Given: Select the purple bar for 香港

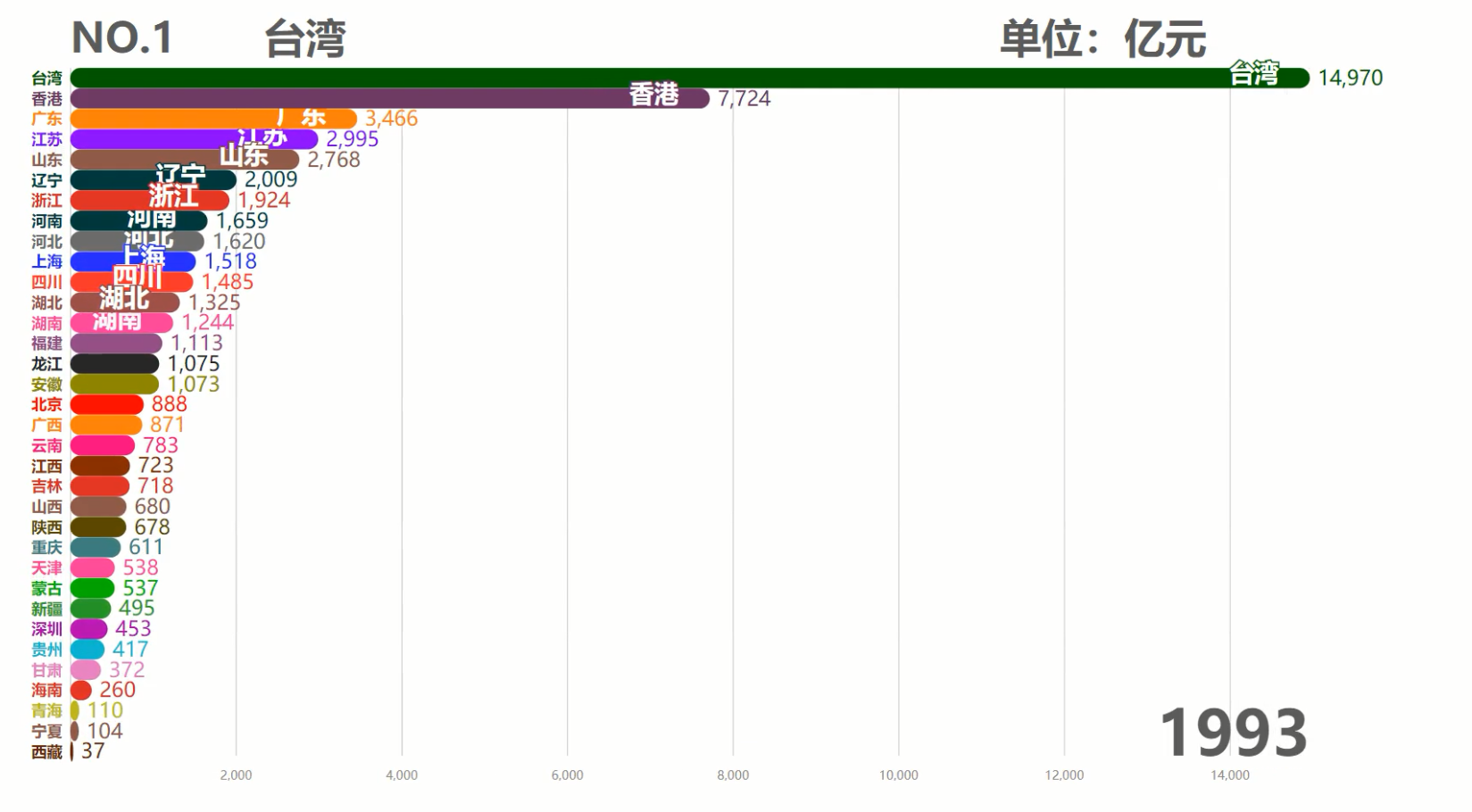Looking at the screenshot, I should point(390,98).
